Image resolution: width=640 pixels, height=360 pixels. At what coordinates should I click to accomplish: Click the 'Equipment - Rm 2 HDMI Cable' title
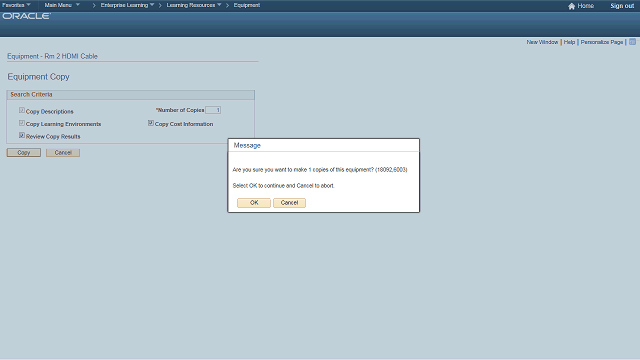[52, 56]
